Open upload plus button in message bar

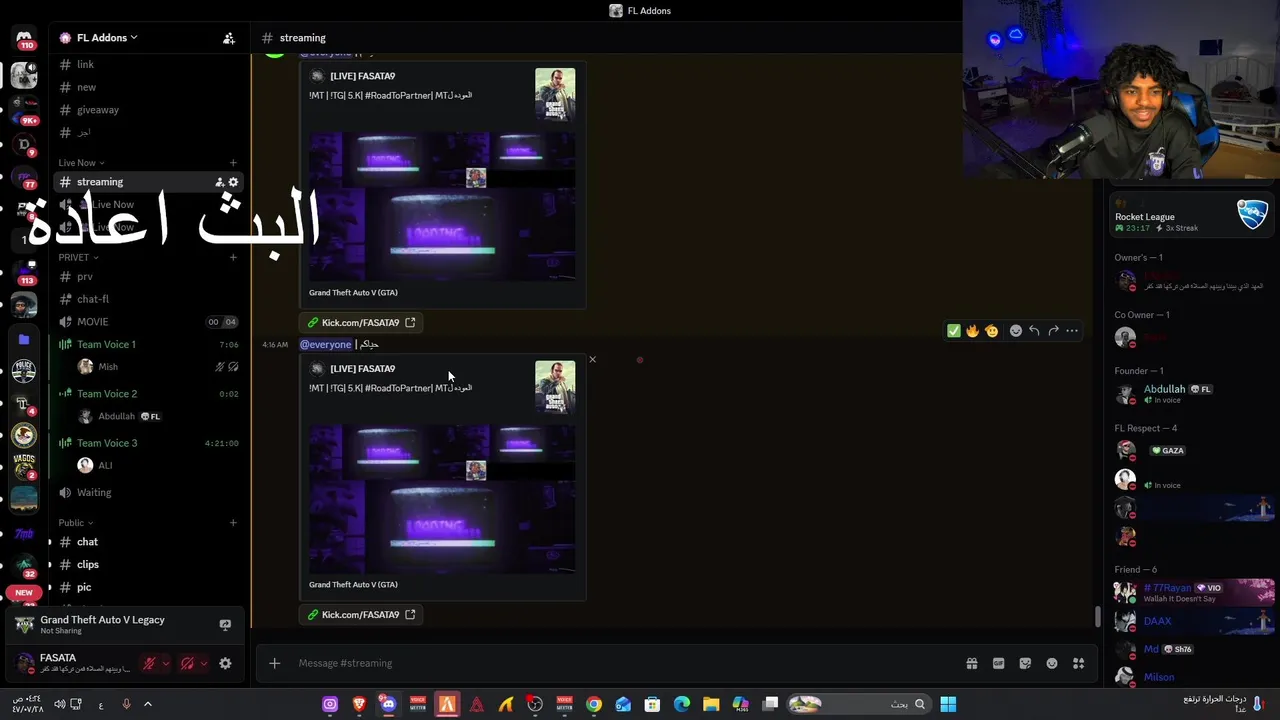point(275,663)
